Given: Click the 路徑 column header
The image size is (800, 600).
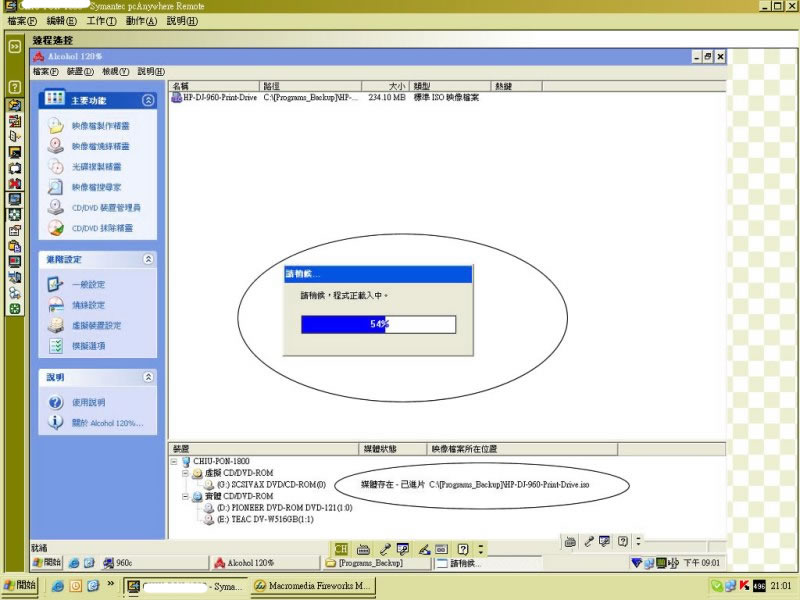Looking at the screenshot, I should 311,86.
